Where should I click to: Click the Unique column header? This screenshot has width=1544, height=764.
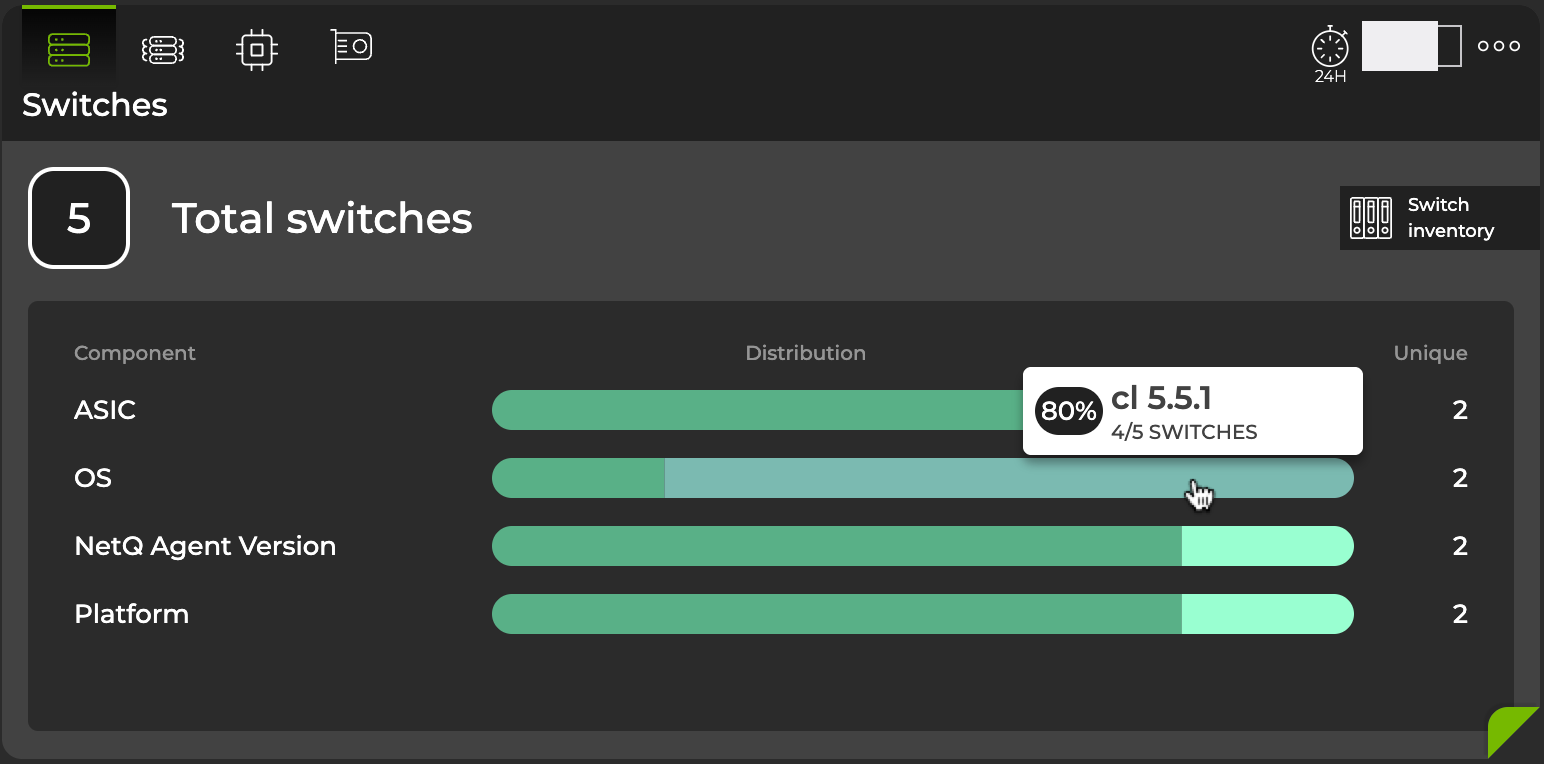[x=1430, y=353]
